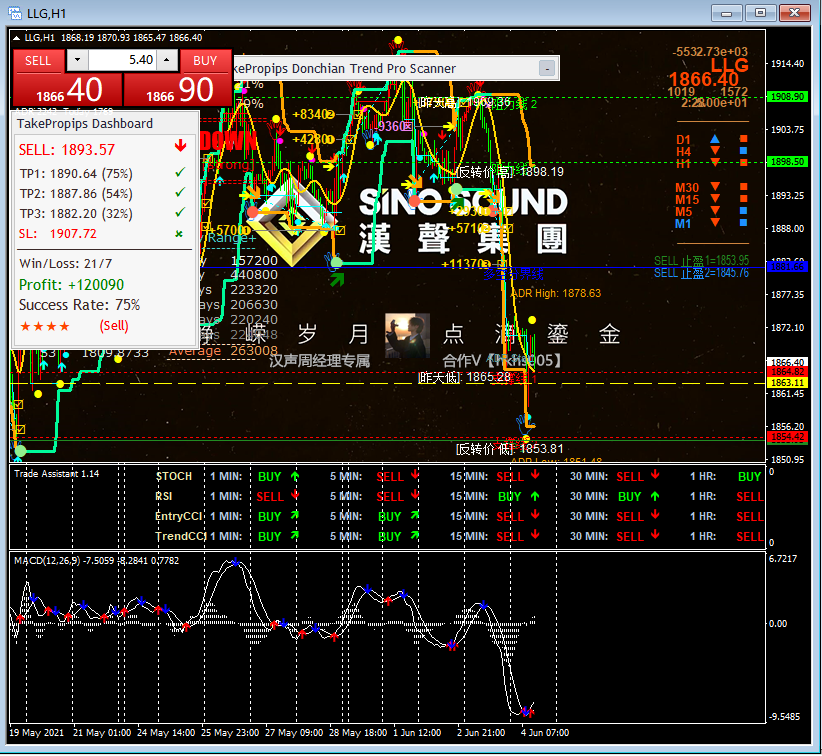This screenshot has height=756, width=822.
Task: Click the four orange star rating
Action: (x=45, y=327)
